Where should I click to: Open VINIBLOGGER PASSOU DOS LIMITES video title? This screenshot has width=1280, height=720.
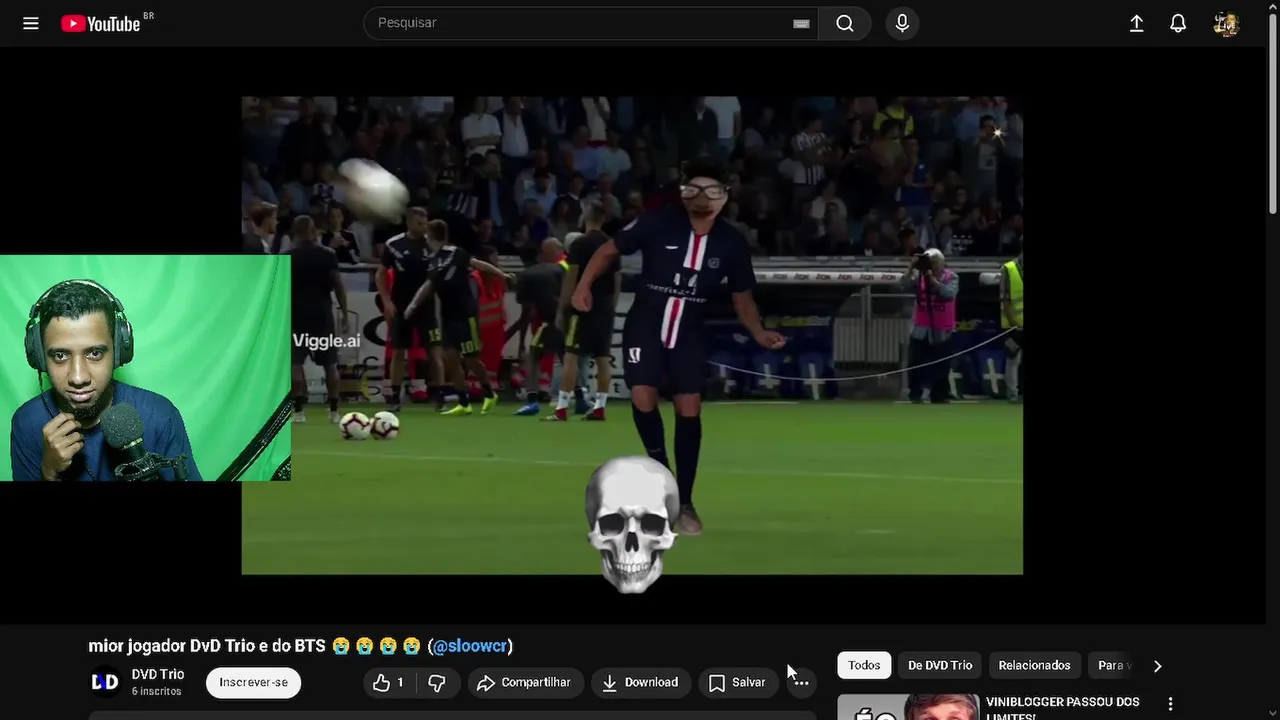(x=1063, y=708)
